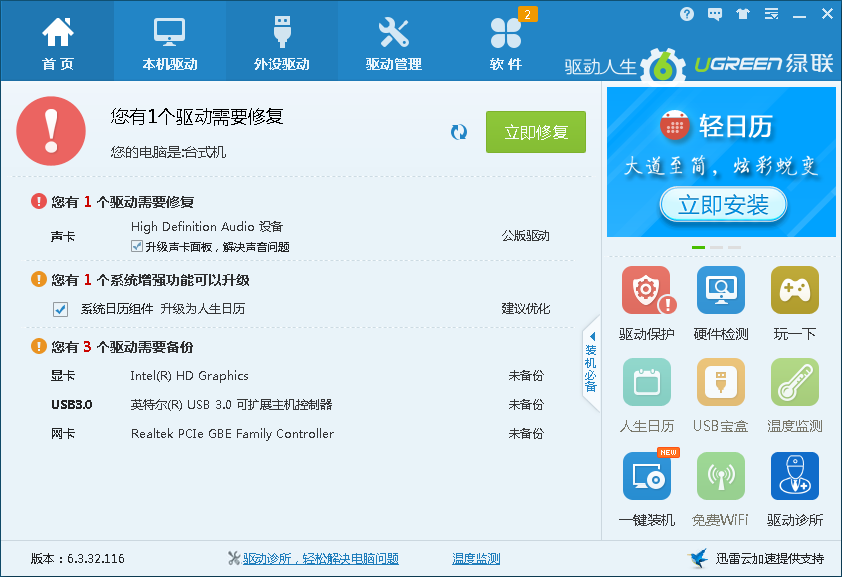Screen dimensions: 842x577
Task: Click the green 立即修复 button
Action: 536,132
